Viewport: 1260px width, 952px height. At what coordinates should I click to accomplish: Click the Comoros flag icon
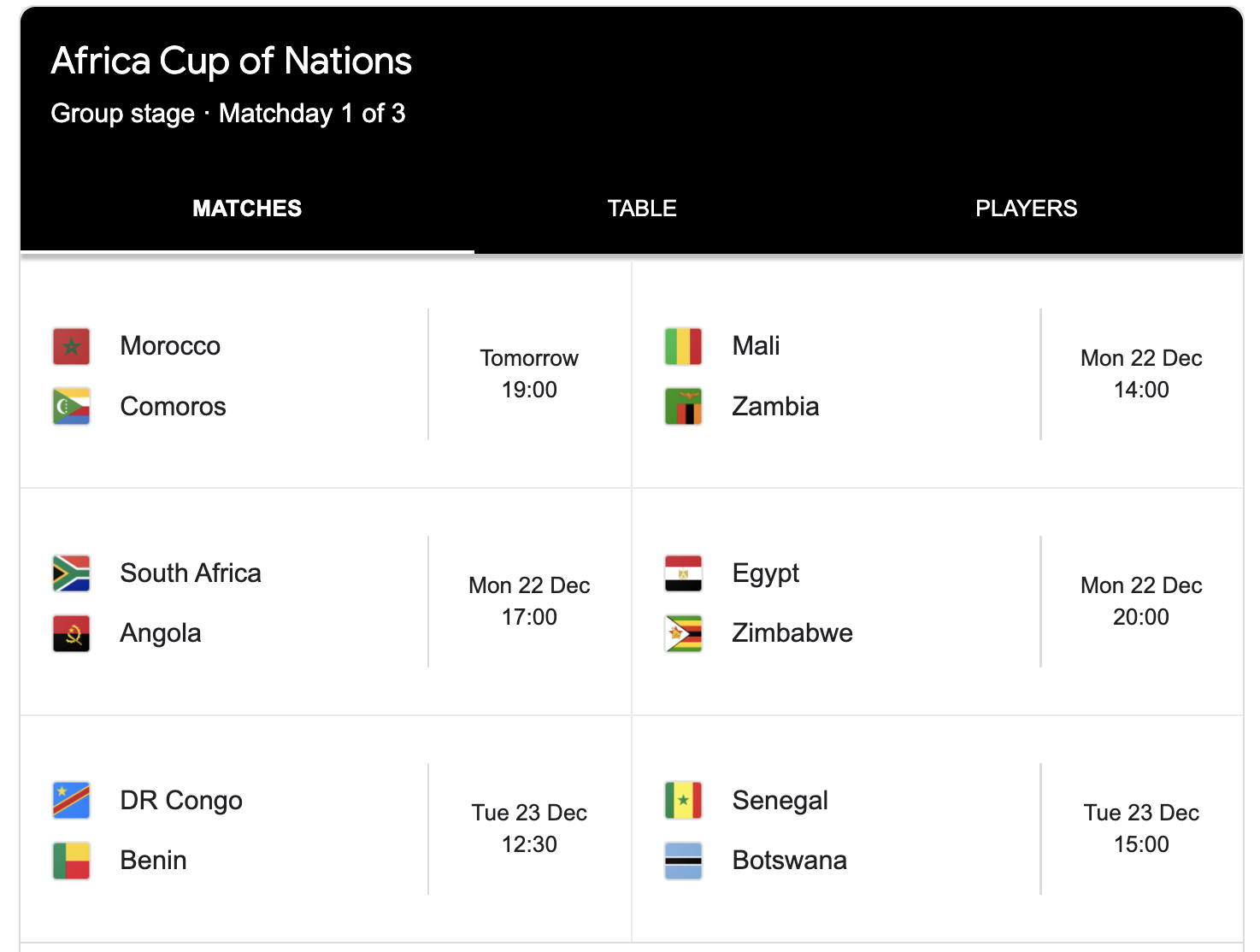tap(71, 406)
